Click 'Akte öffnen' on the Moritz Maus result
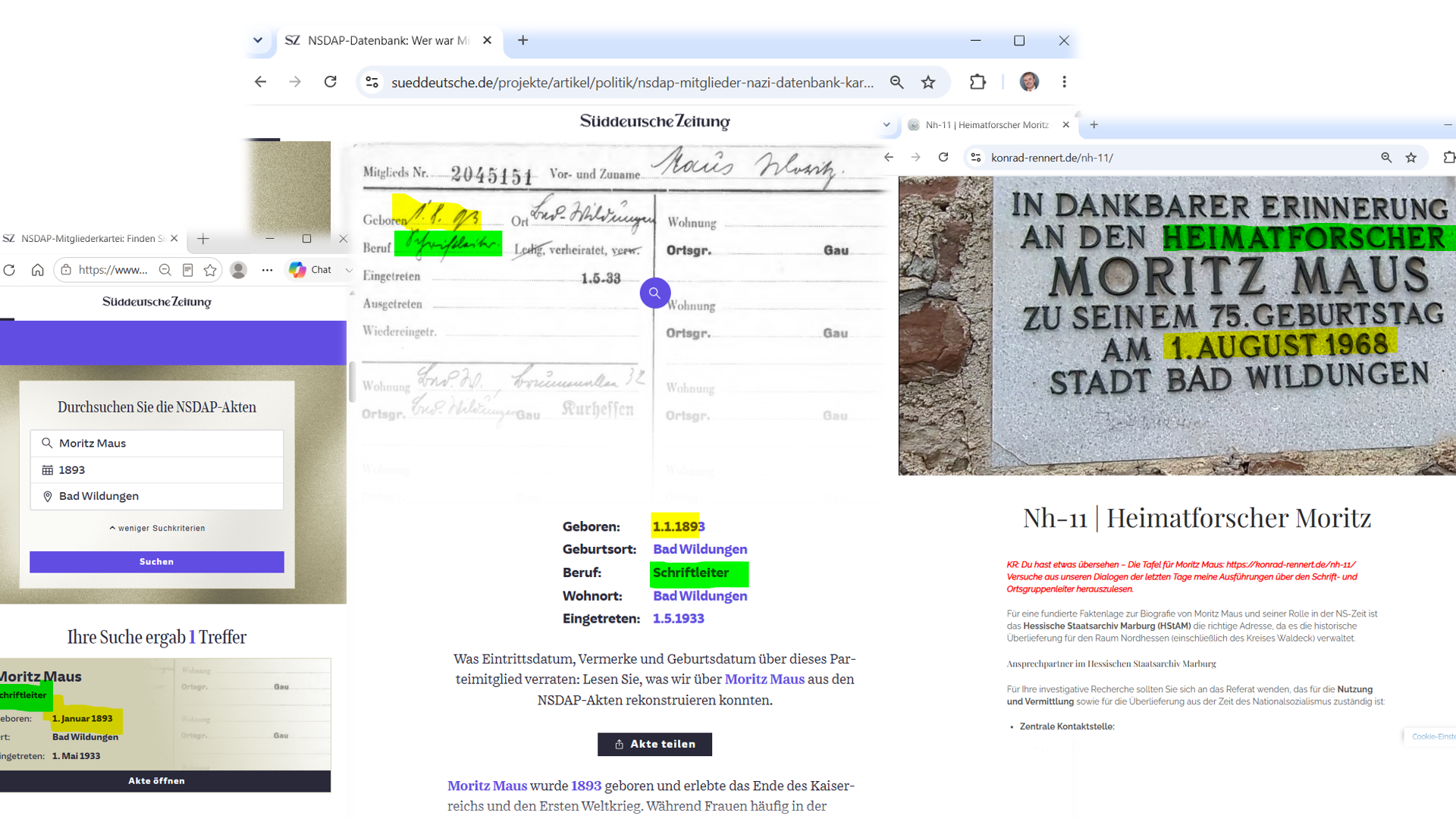This screenshot has height=819, width=1456. pyautogui.click(x=157, y=781)
